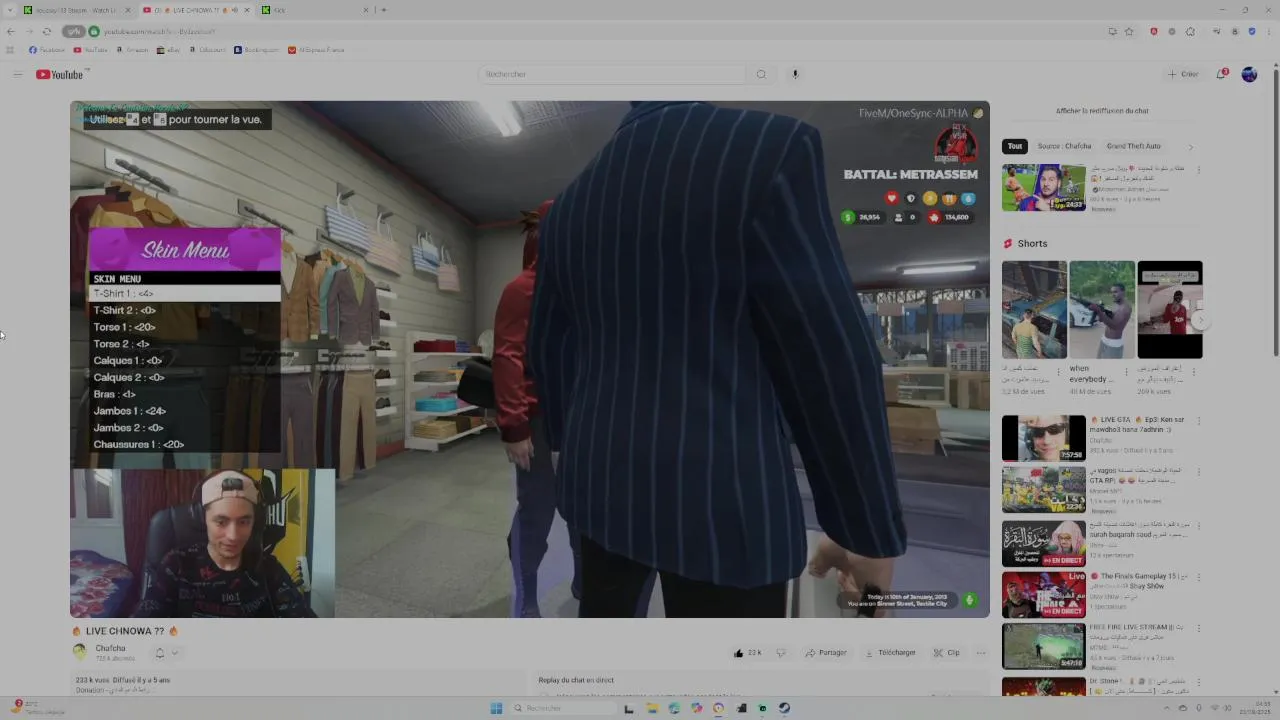Select the Grand Theft Auto chip
Image resolution: width=1280 pixels, height=720 pixels.
pos(1134,146)
